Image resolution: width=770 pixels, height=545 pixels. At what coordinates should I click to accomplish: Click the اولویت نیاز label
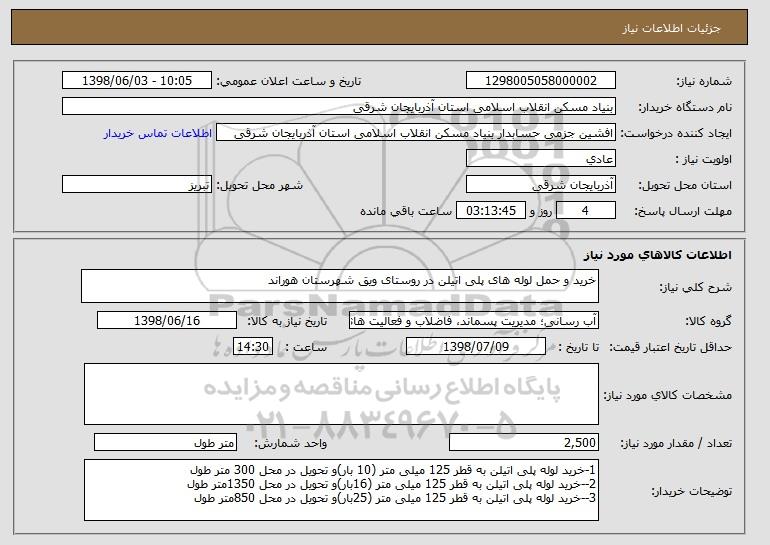pos(703,160)
